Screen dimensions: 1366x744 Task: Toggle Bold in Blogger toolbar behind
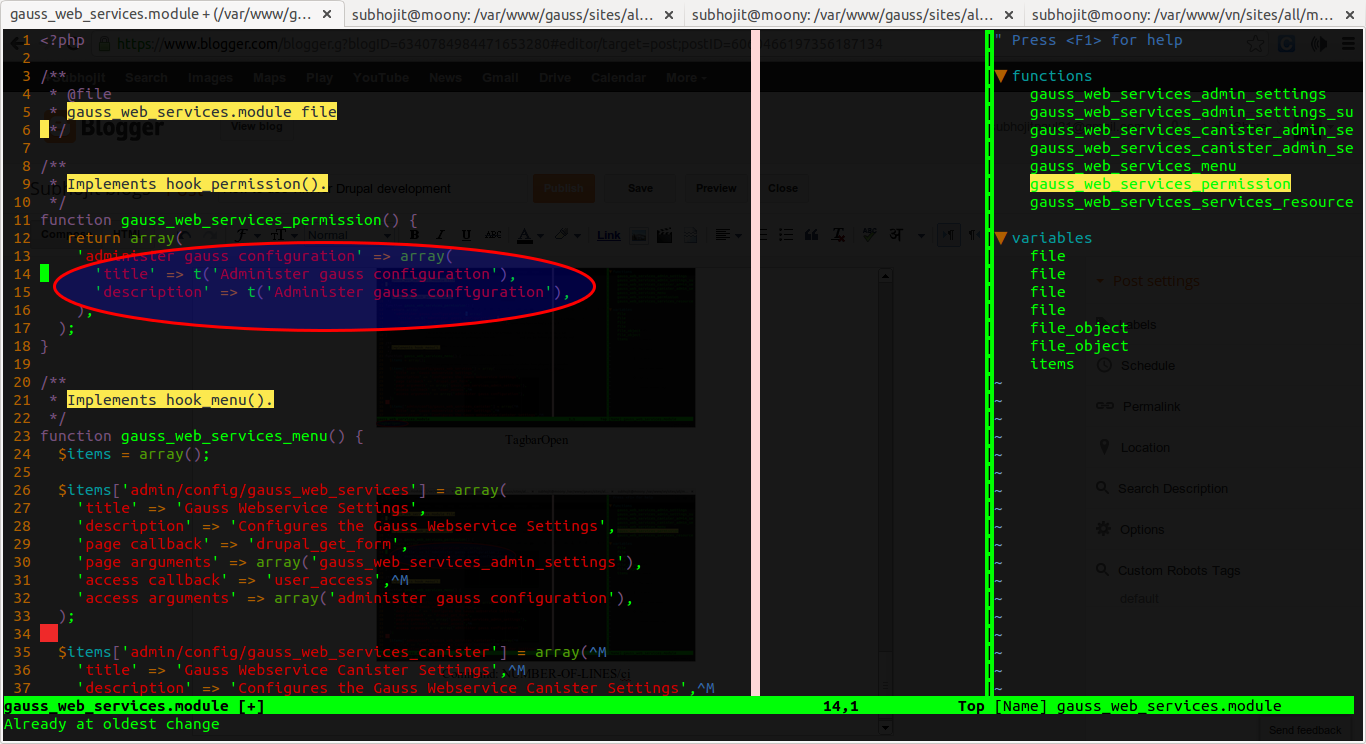[415, 235]
